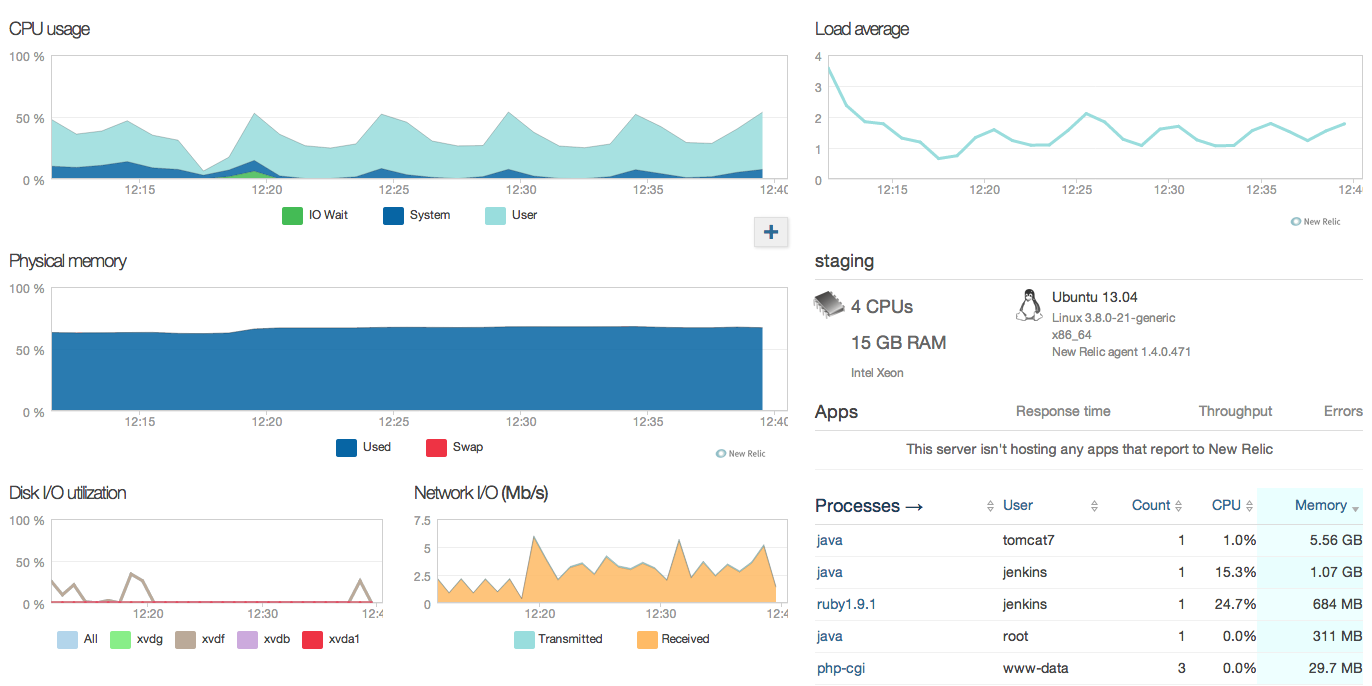Screen dimensions: 1372x686
Task: Click the Linux penguin icon beside Ubuntu 13.04
Action: tap(1028, 305)
